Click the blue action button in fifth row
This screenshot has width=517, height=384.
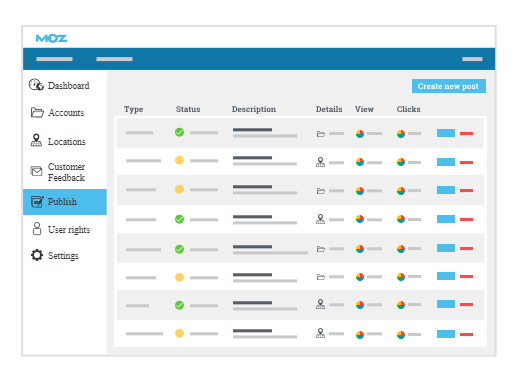(446, 248)
